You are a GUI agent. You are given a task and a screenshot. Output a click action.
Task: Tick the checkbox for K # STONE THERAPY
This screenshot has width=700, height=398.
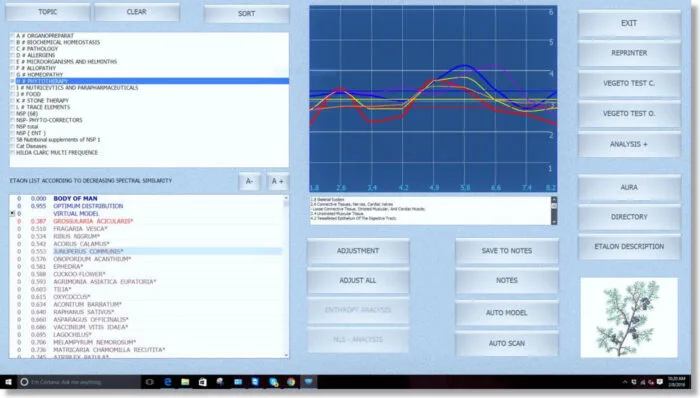tap(12, 101)
